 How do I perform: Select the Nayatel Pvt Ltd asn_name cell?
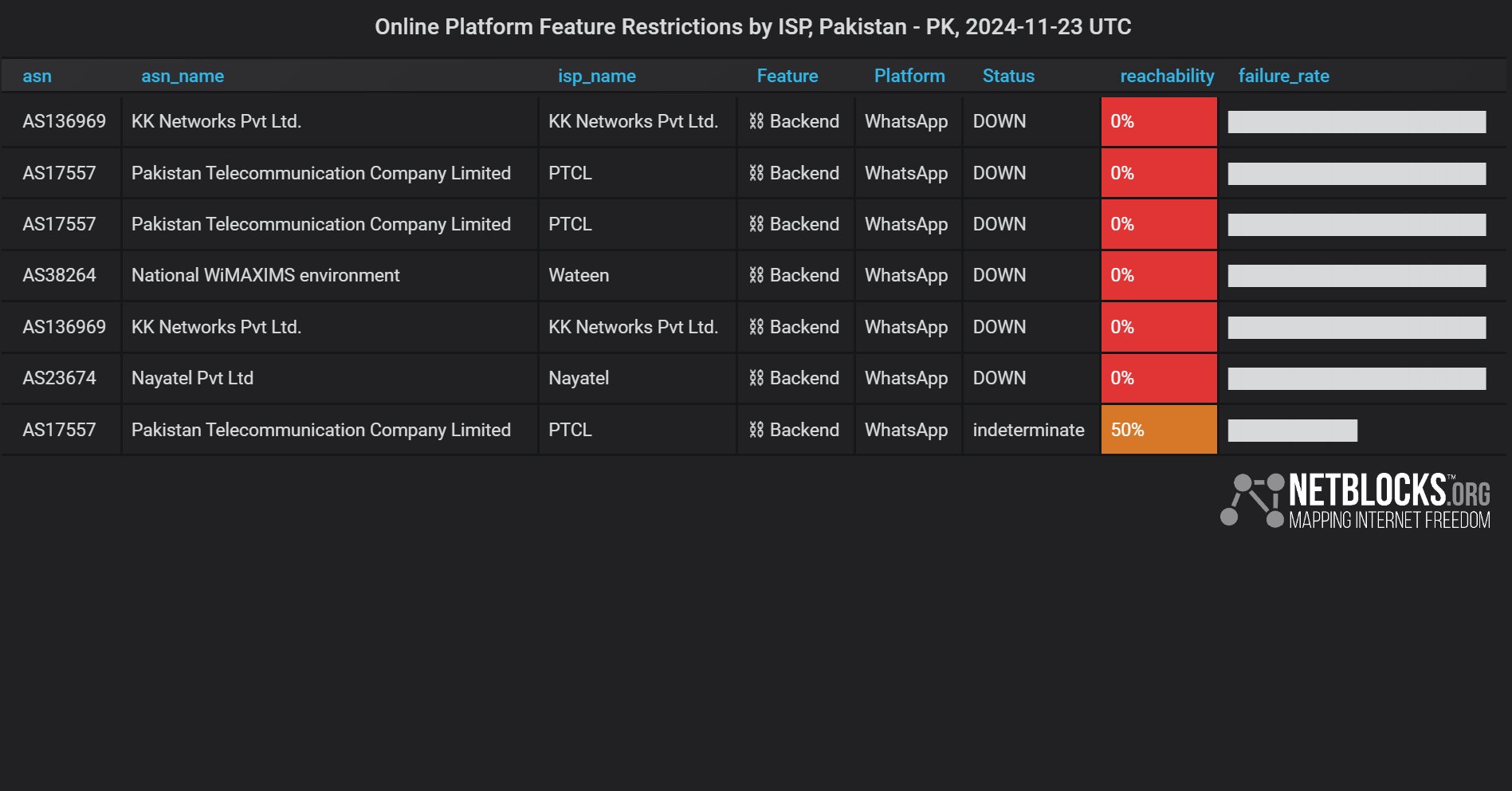192,379
